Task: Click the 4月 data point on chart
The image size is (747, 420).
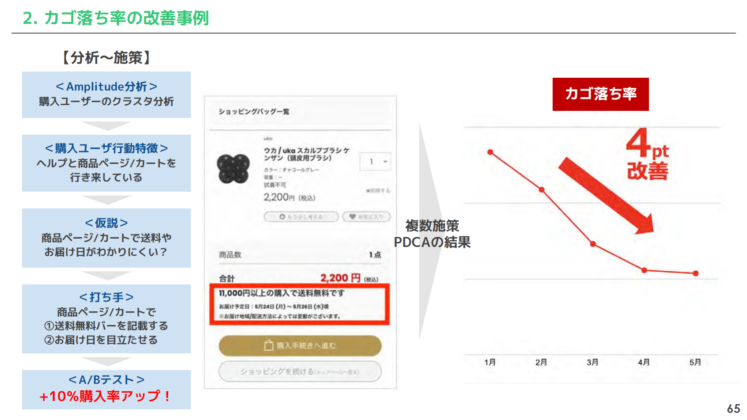Action: pyautogui.click(x=644, y=270)
